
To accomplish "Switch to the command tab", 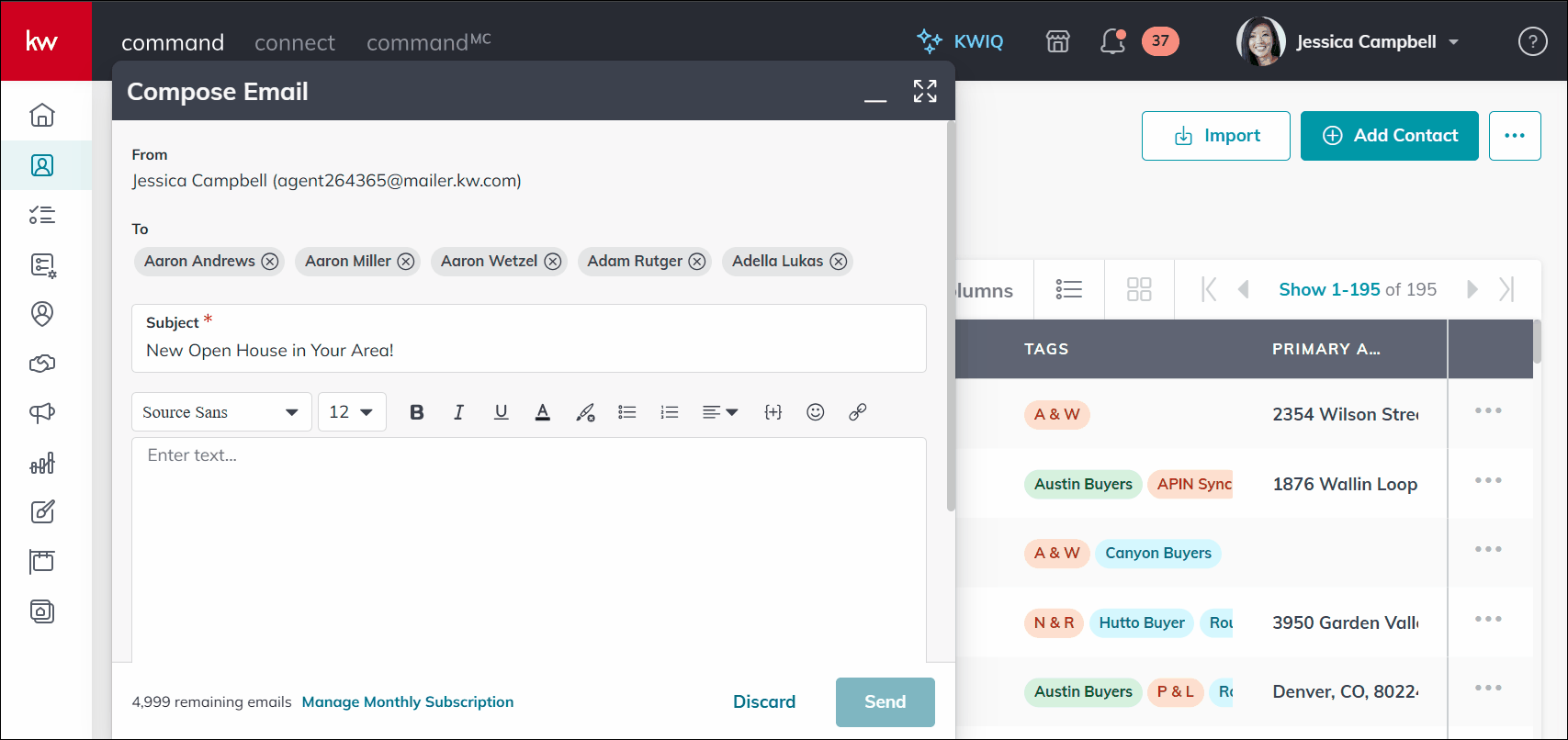I will 173,42.
